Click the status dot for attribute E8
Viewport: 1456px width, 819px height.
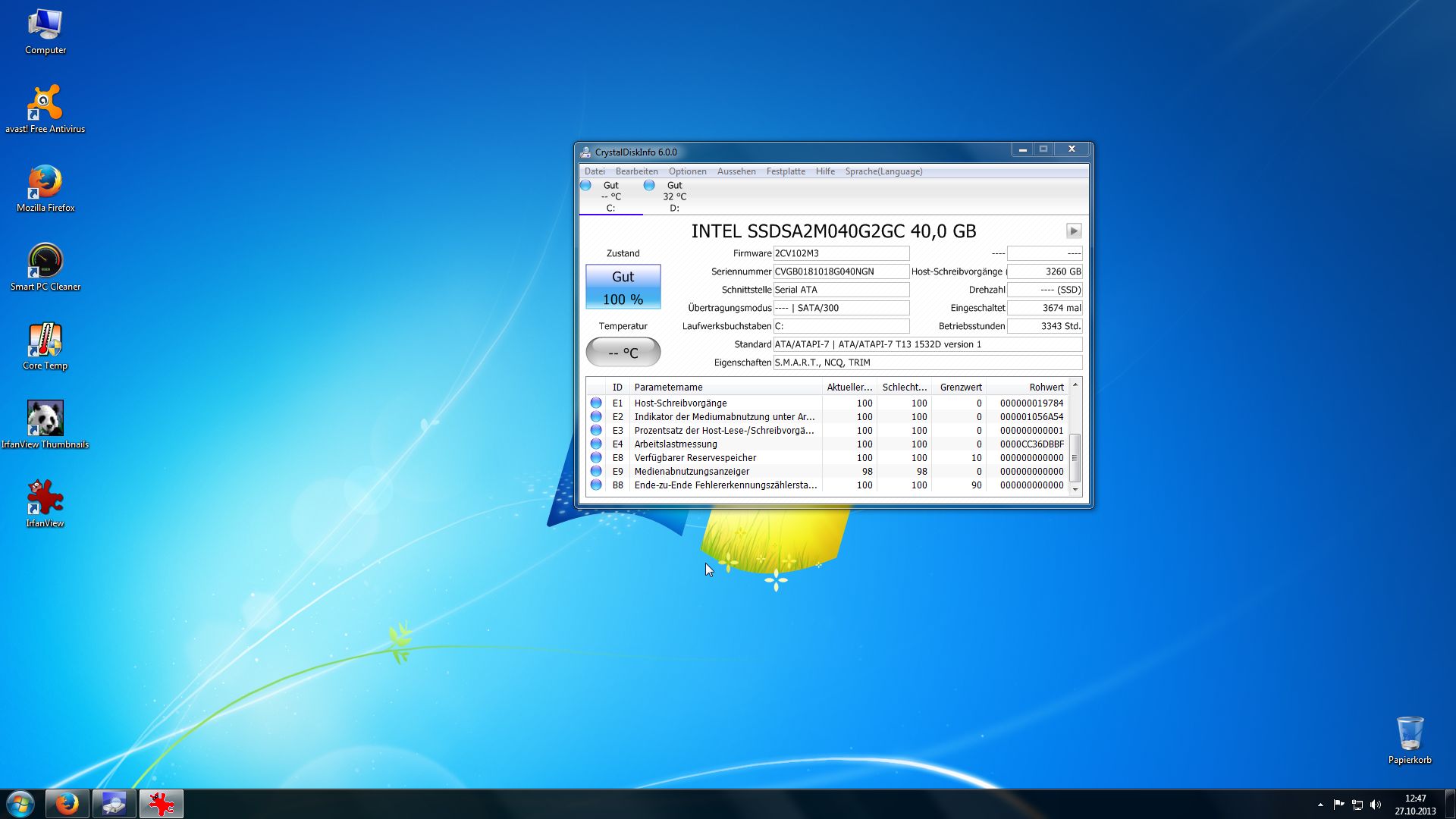pyautogui.click(x=596, y=458)
